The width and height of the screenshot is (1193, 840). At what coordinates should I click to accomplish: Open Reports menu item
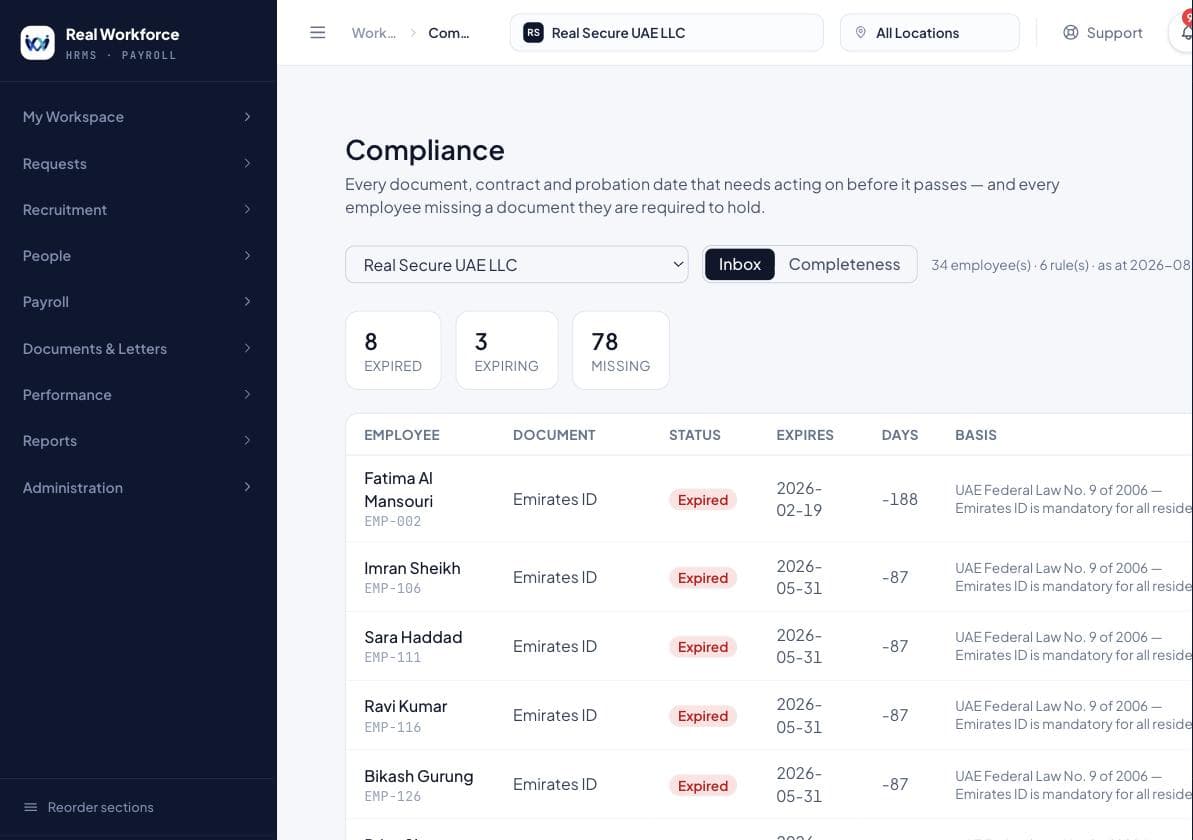137,441
